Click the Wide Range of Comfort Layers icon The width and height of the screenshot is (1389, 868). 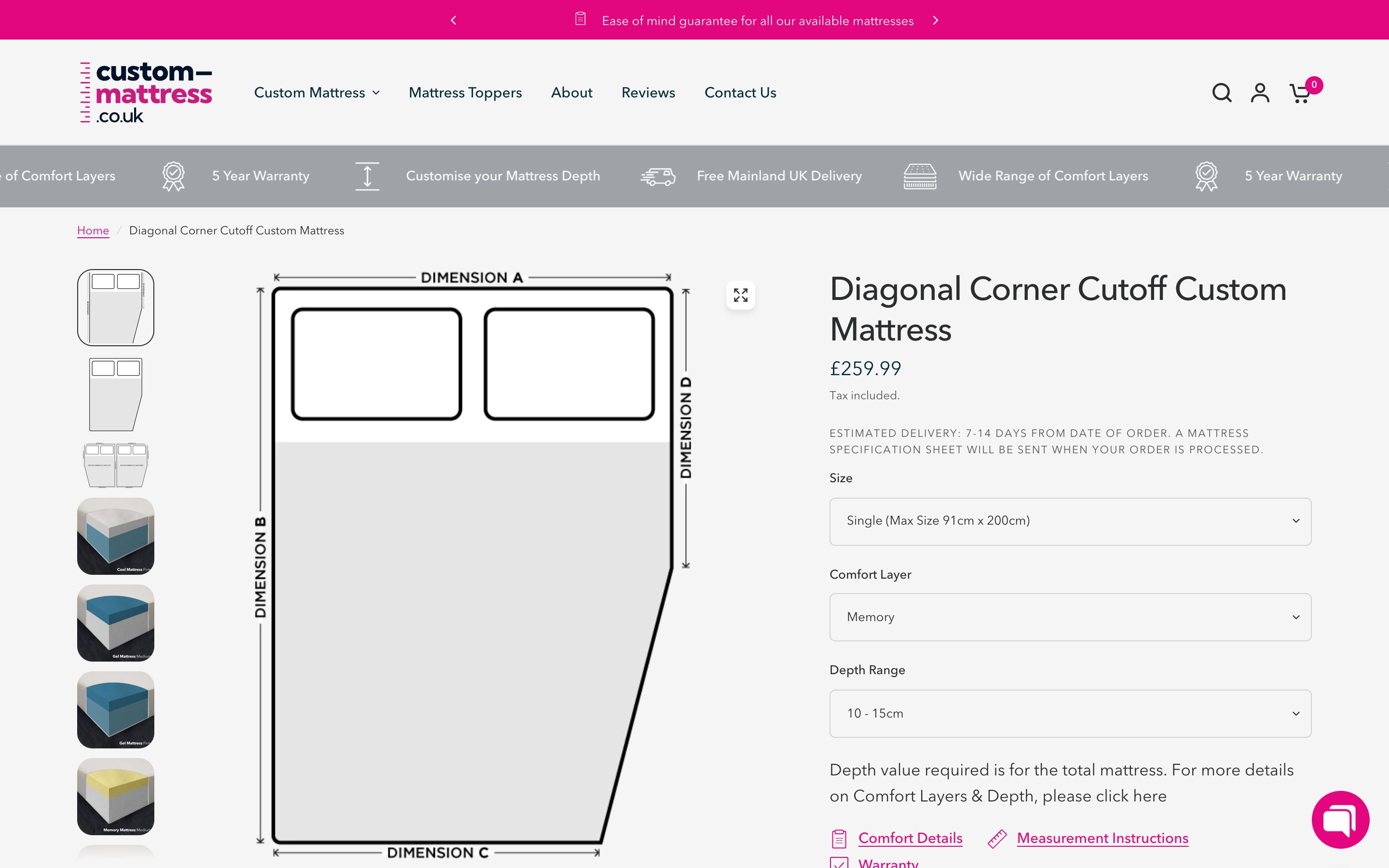tap(921, 176)
